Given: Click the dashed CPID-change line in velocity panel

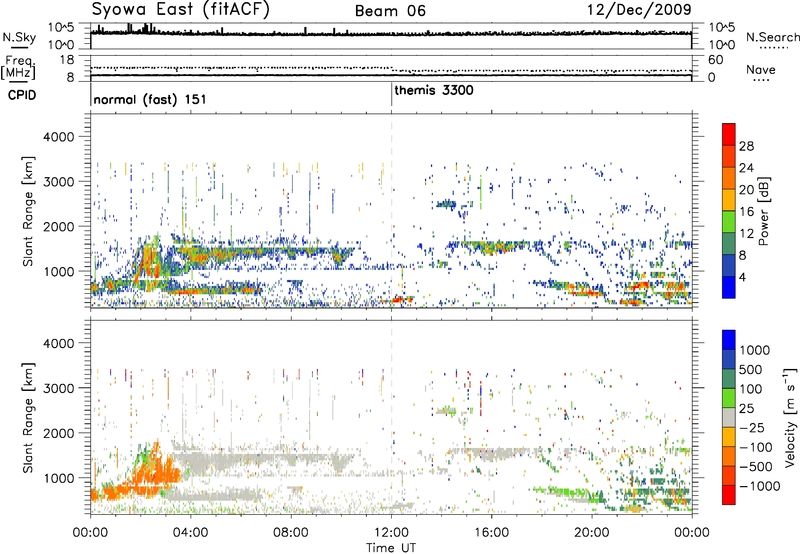Looking at the screenshot, I should pyautogui.click(x=391, y=416).
